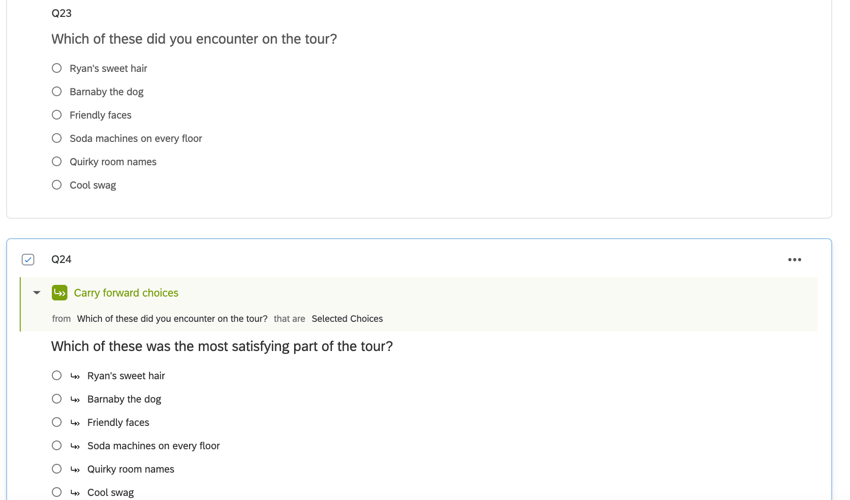Select Barnaby the dog radio in Q23
The width and height of the screenshot is (850, 500).
[x=57, y=92]
